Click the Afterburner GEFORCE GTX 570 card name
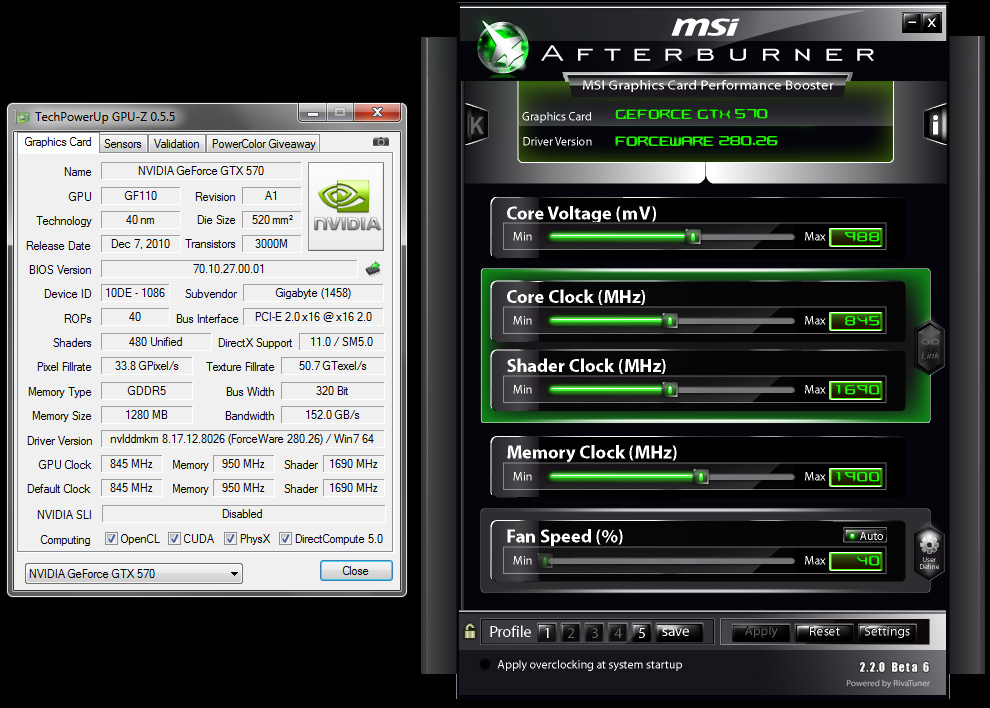990x708 pixels. (691, 114)
